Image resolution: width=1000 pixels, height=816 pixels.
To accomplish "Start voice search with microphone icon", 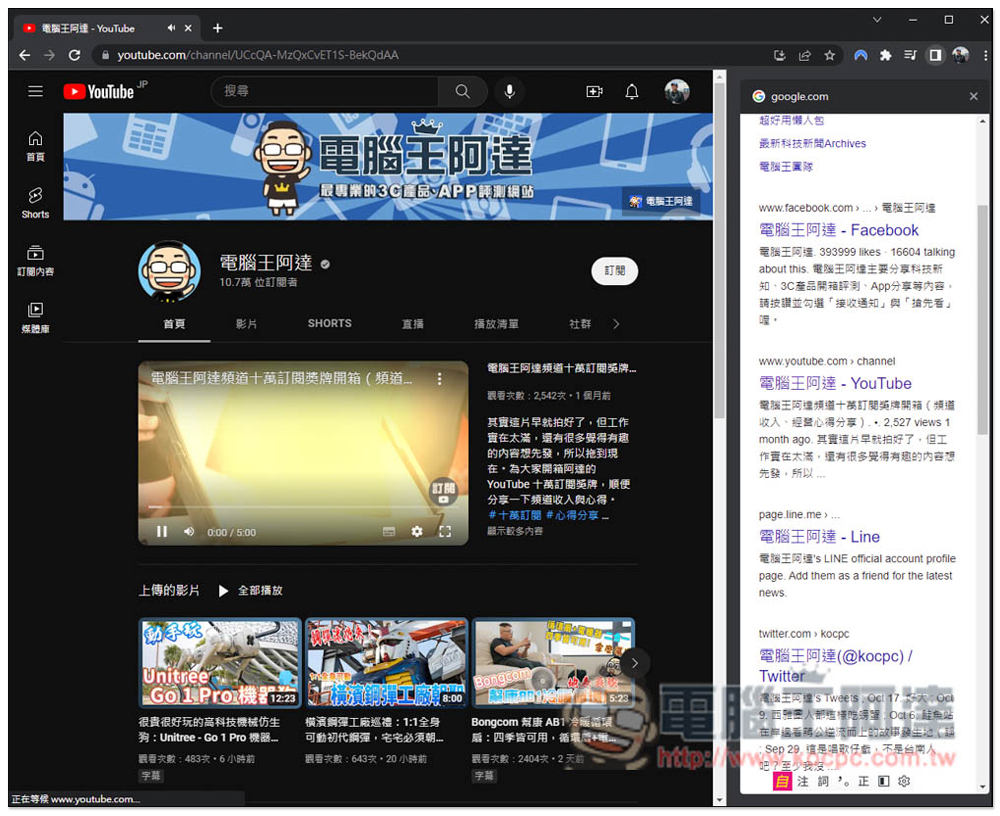I will [509, 91].
